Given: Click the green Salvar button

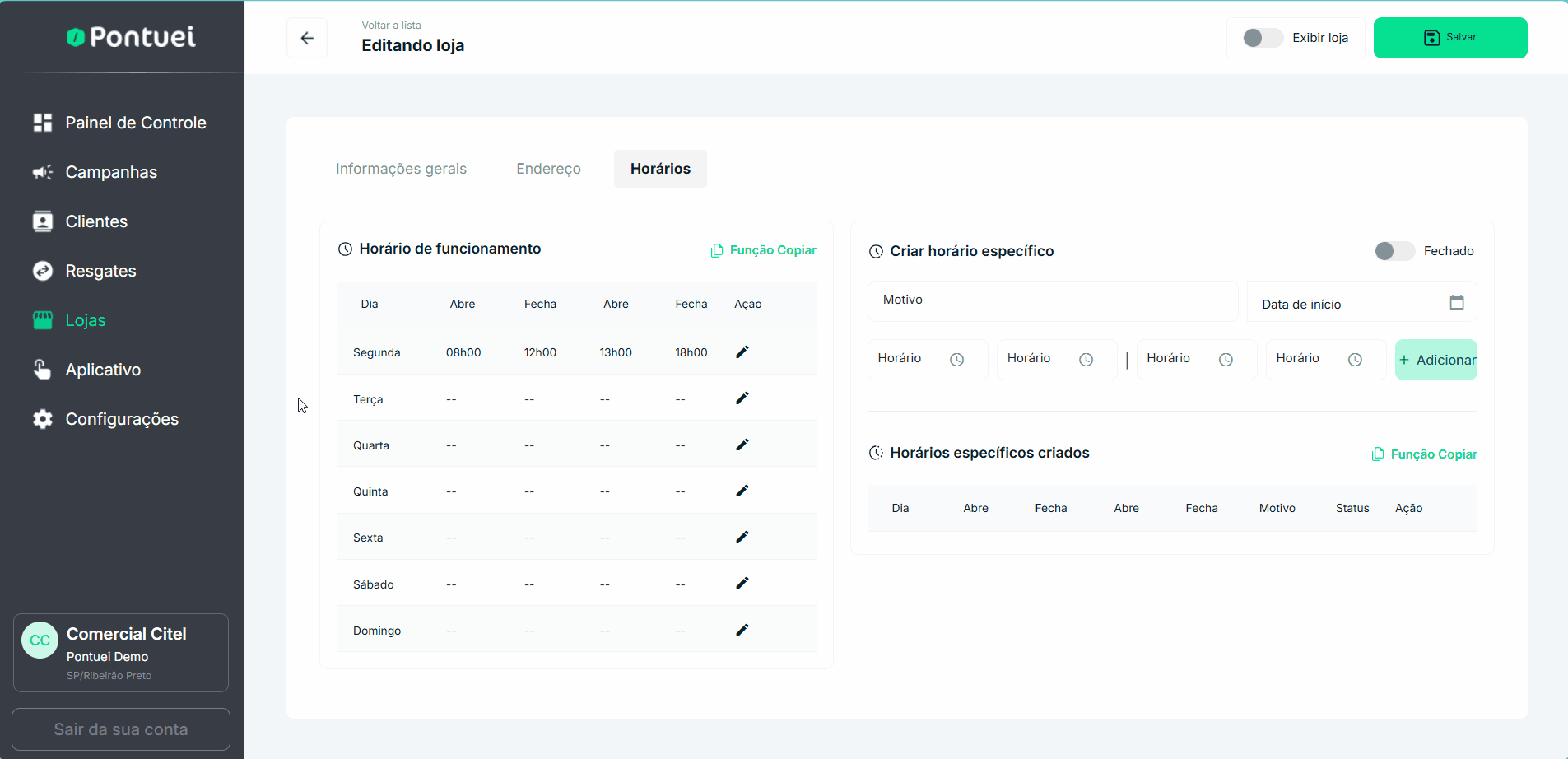Looking at the screenshot, I should click(1449, 38).
